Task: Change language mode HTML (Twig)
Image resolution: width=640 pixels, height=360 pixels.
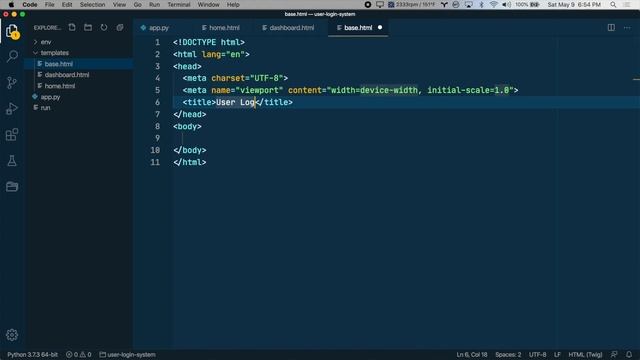Action: tap(585, 354)
